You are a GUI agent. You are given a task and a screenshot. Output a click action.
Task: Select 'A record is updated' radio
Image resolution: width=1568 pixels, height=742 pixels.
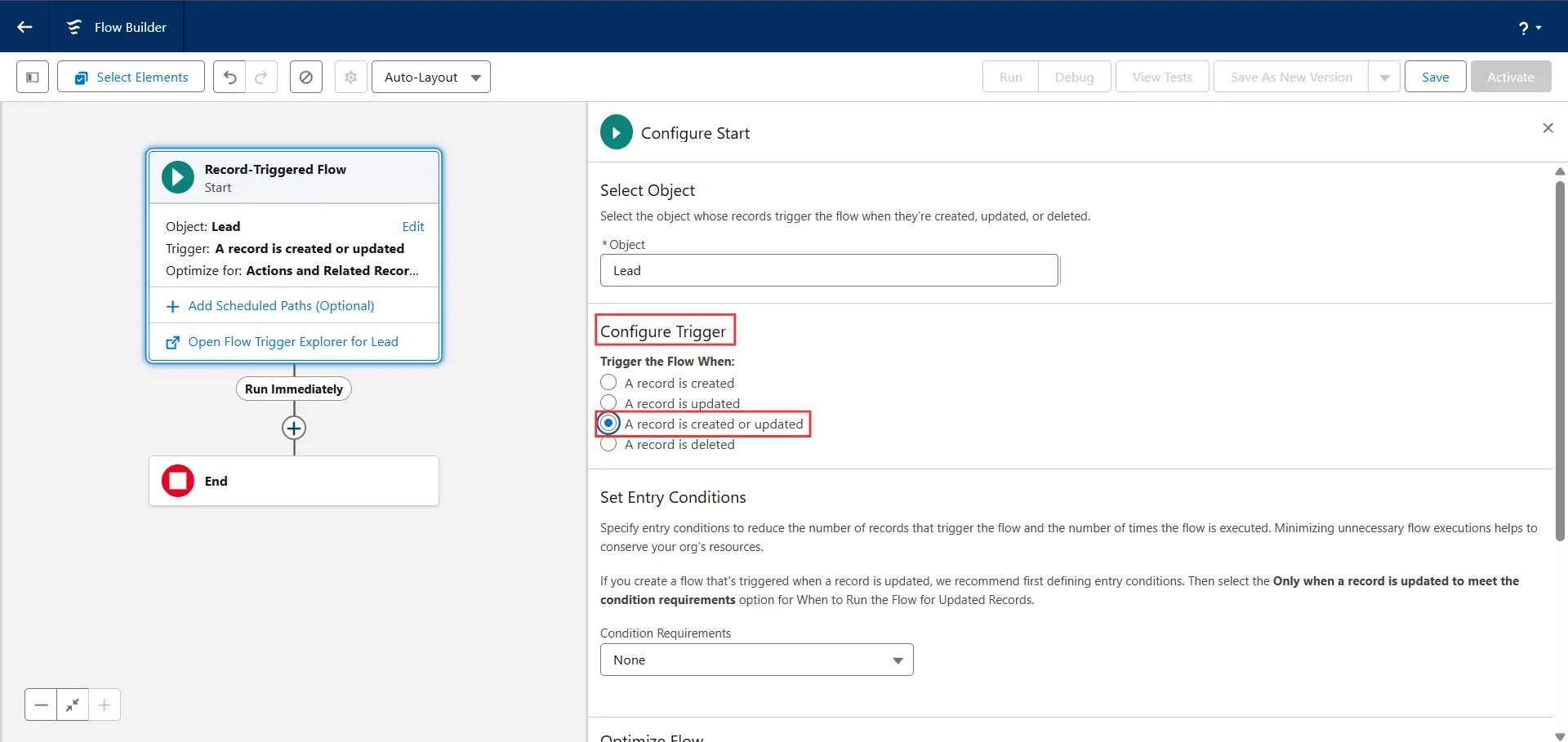pyautogui.click(x=608, y=402)
